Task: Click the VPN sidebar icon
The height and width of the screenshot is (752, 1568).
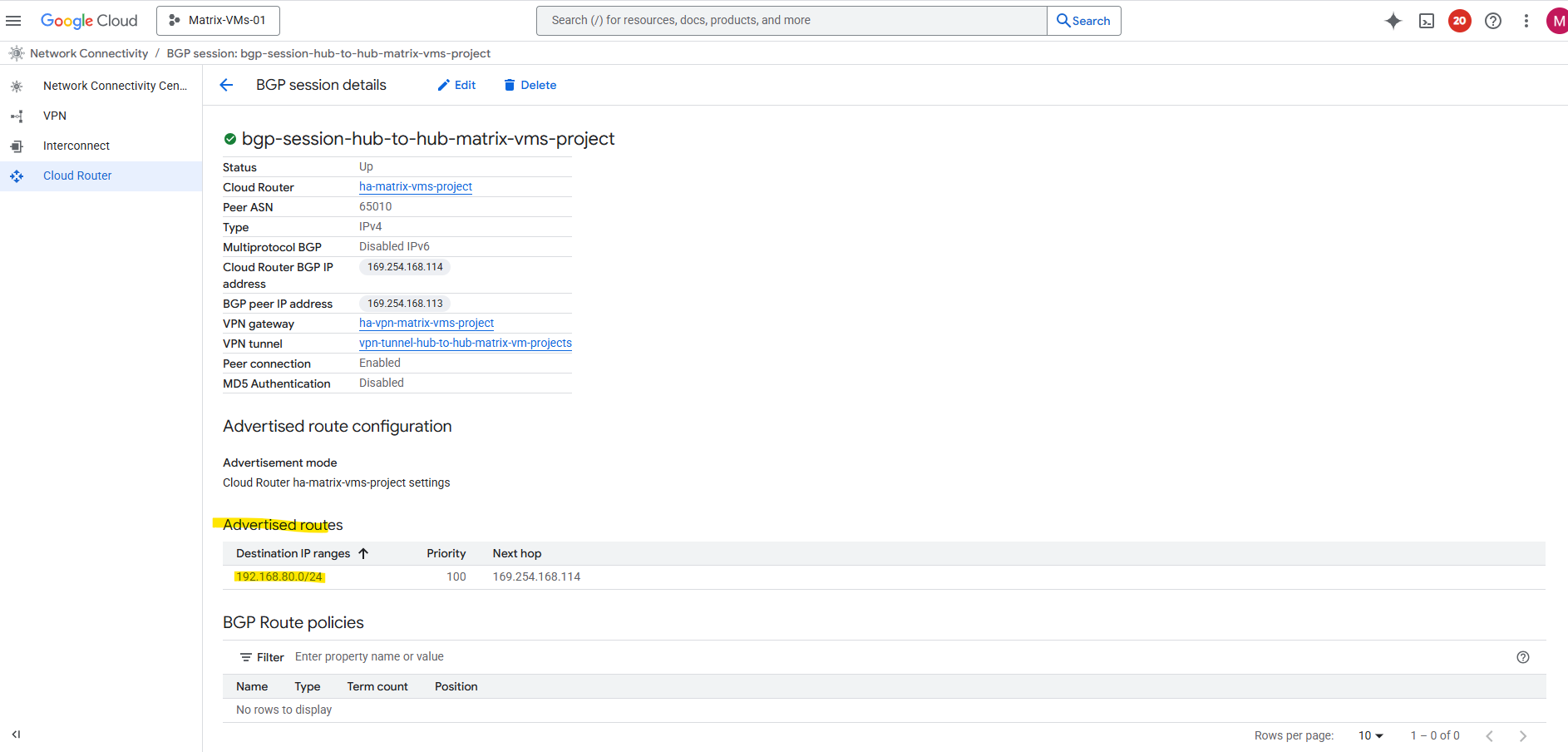Action: [x=17, y=116]
